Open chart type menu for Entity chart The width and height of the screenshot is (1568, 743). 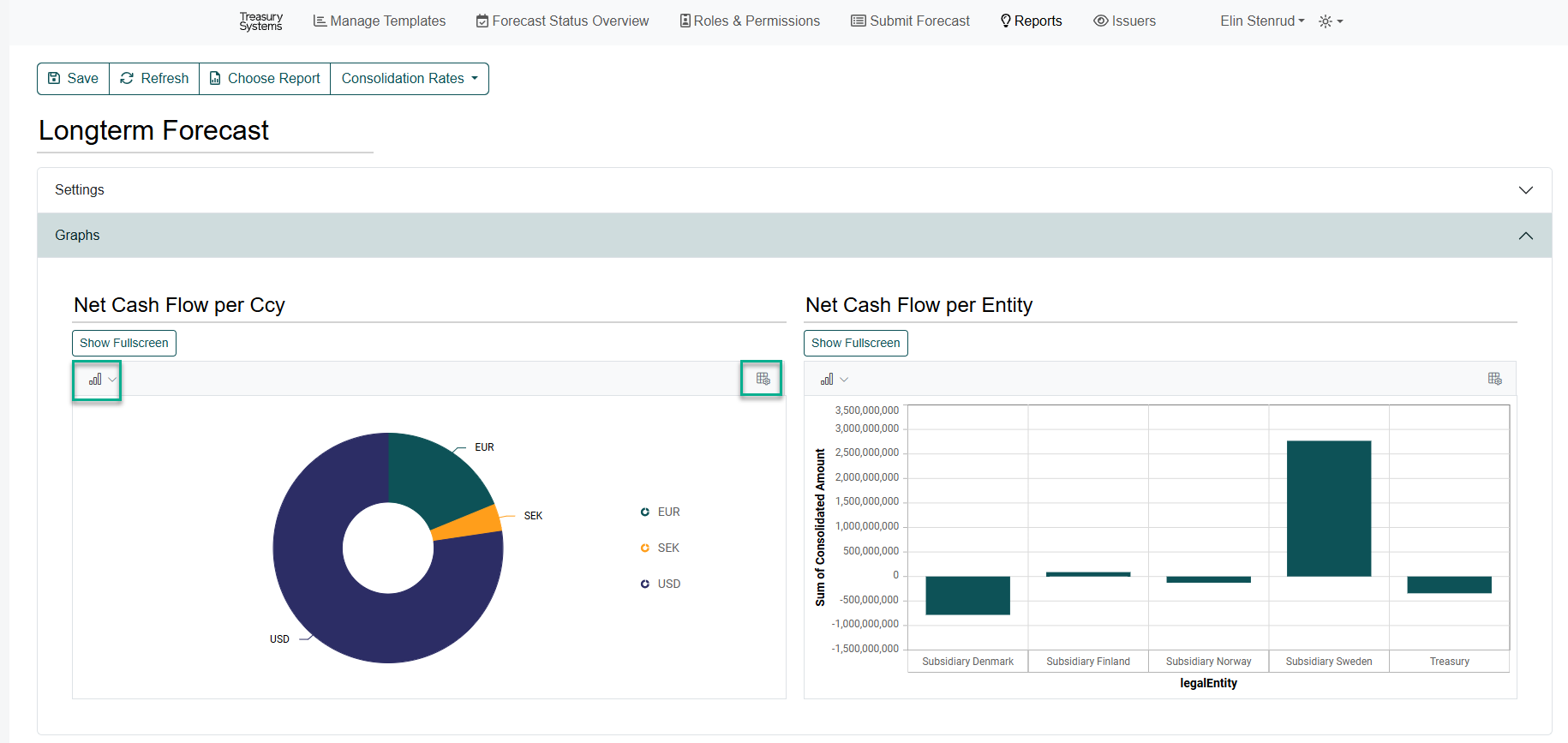click(833, 380)
